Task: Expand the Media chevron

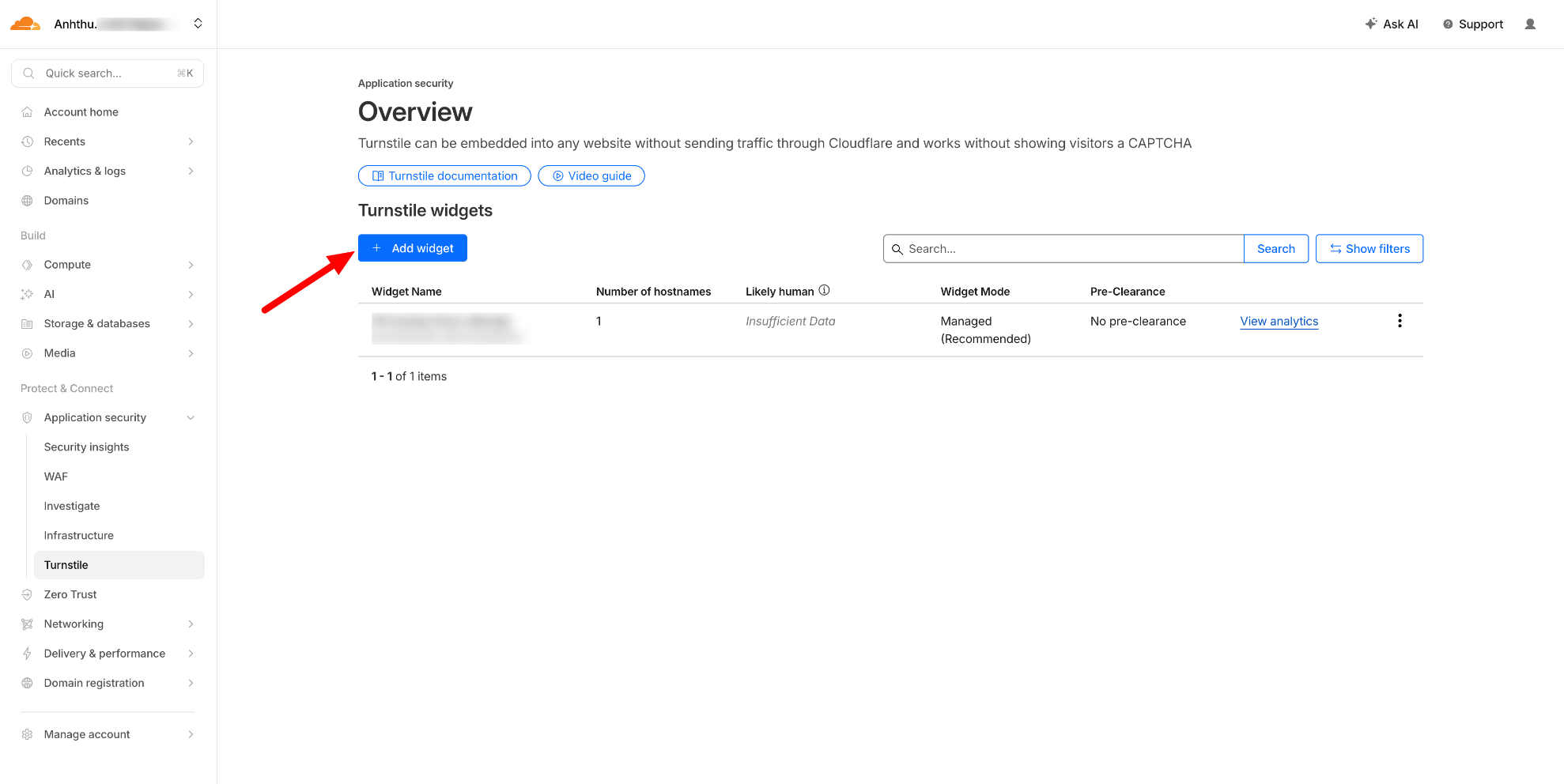Action: point(191,353)
